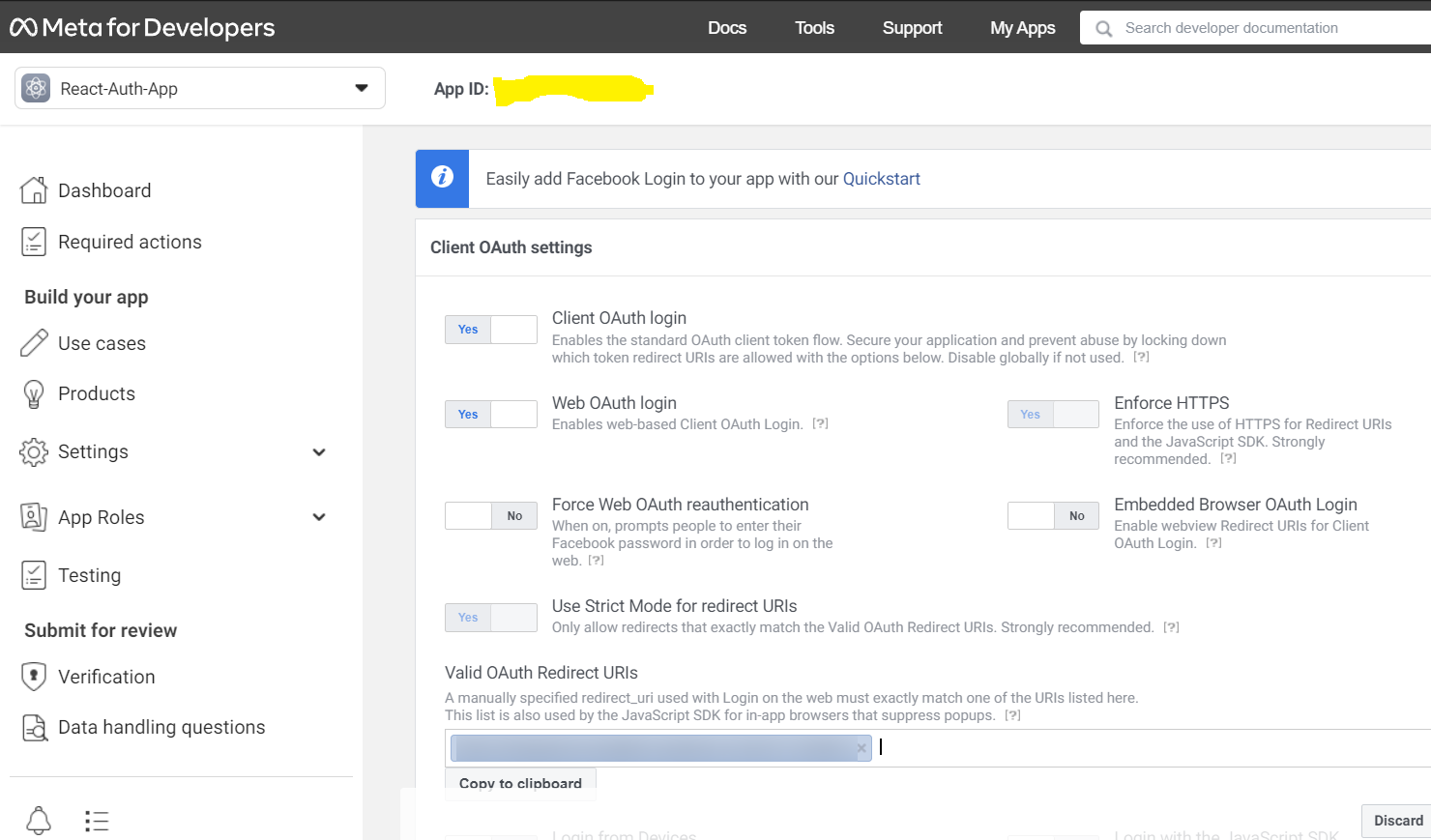The height and width of the screenshot is (840, 1431).
Task: Open Verification page in sidebar
Action: pyautogui.click(x=106, y=677)
